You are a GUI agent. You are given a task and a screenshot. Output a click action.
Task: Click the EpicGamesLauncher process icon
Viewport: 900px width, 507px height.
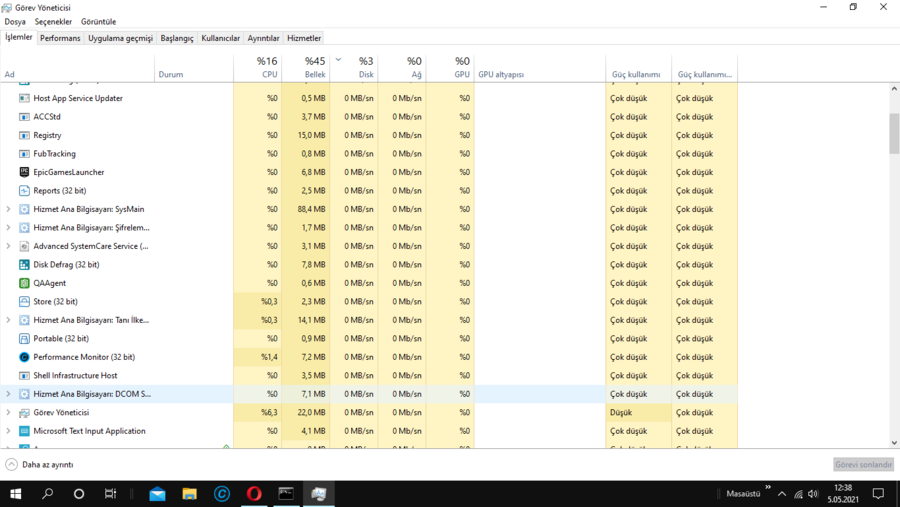click(24, 172)
